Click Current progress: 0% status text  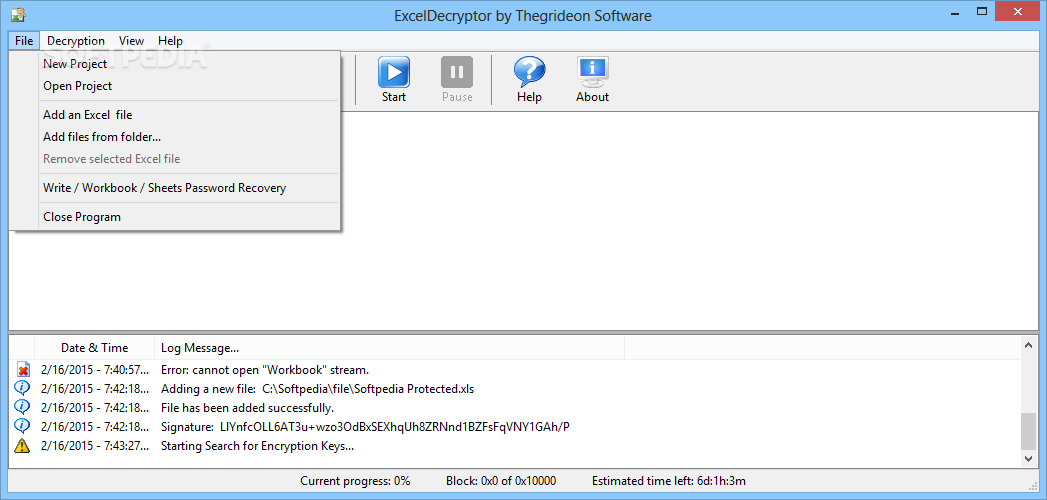click(x=355, y=481)
